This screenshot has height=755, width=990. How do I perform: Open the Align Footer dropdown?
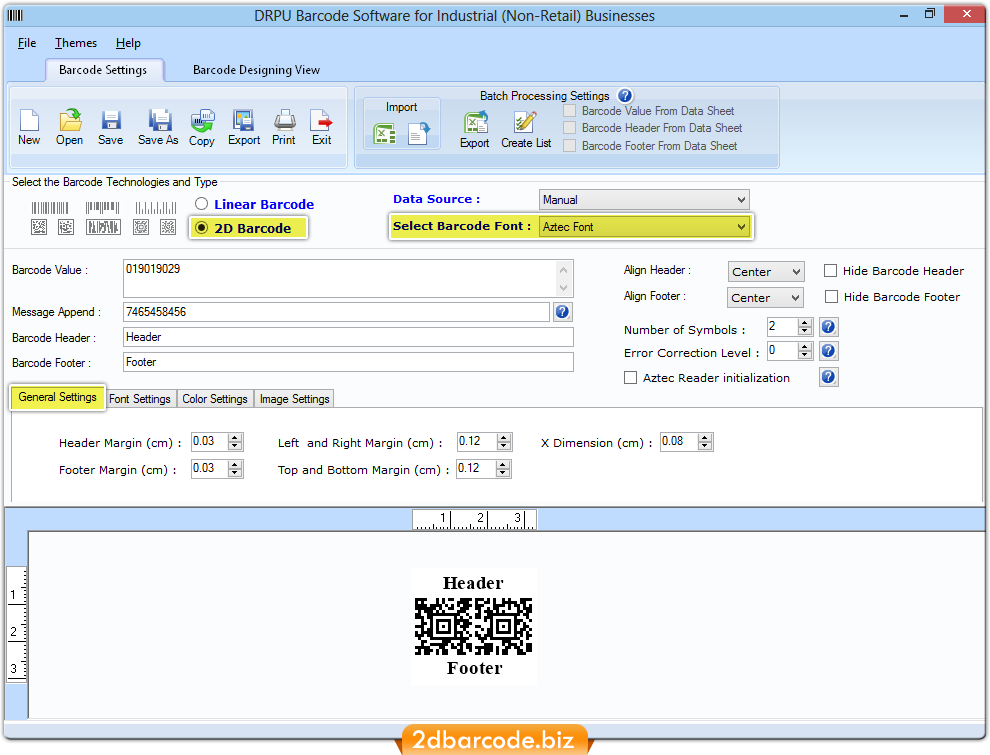tap(765, 297)
